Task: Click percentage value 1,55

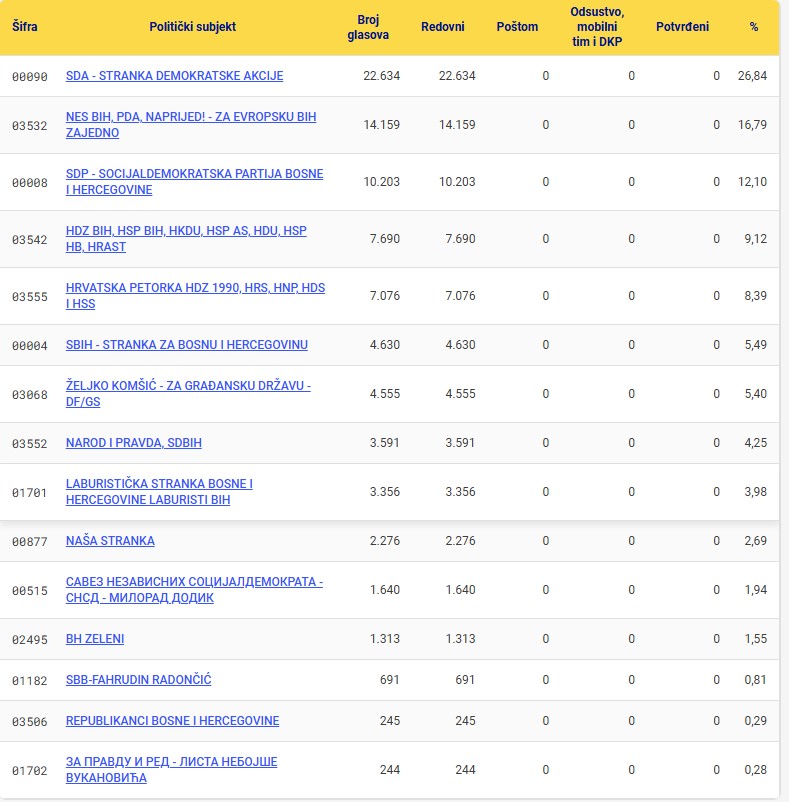Action: coord(756,639)
